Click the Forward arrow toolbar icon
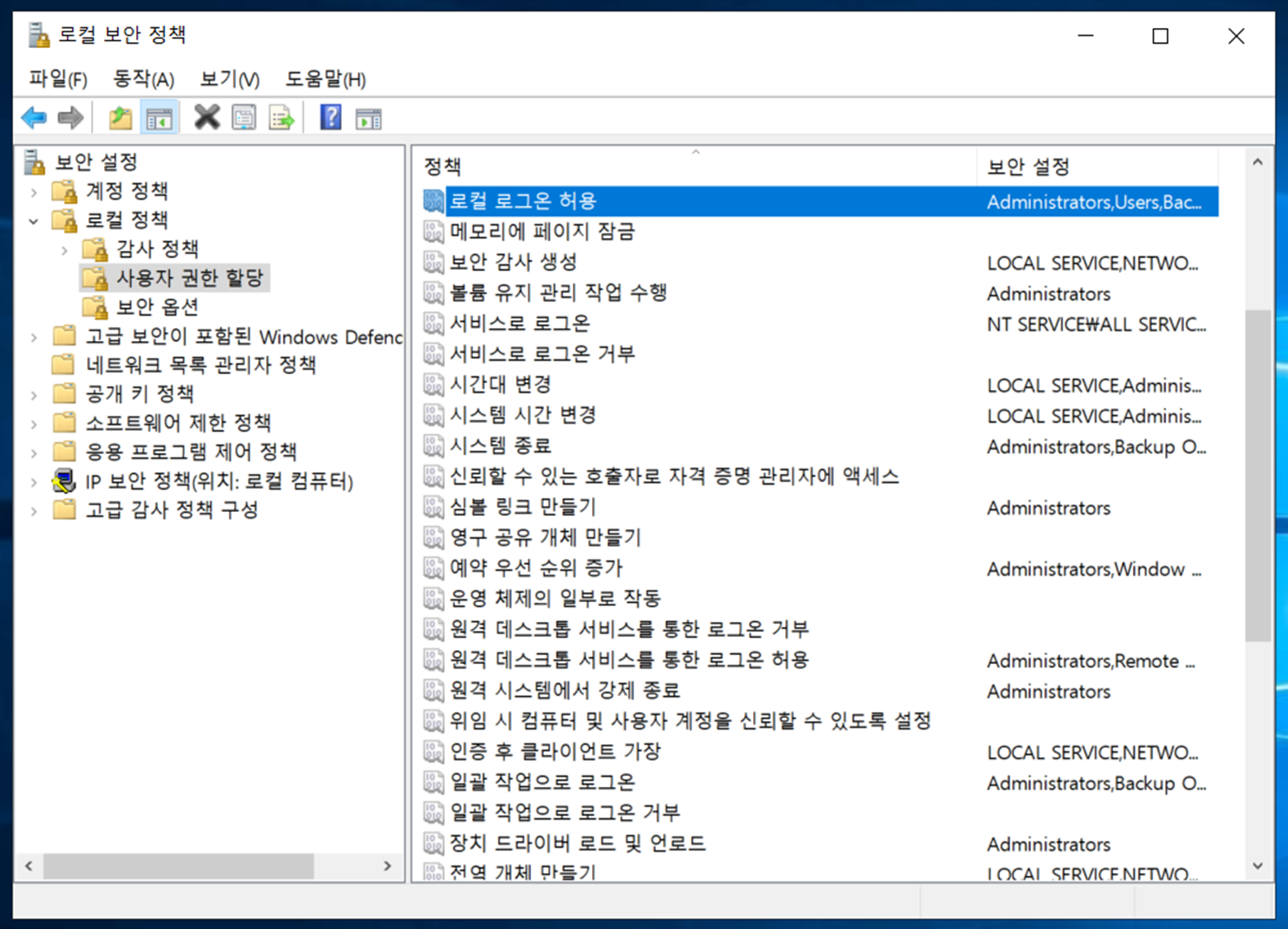This screenshot has height=929, width=1288. tap(70, 118)
